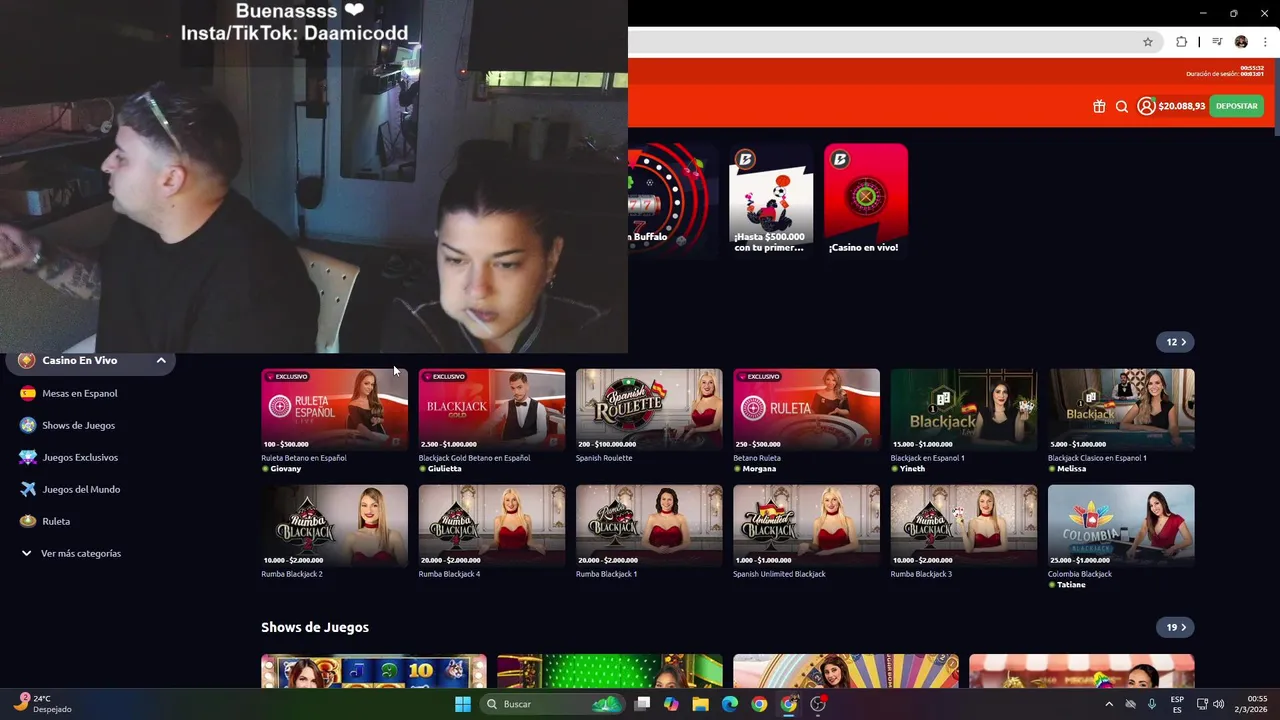The width and height of the screenshot is (1280, 720).
Task: Open Task View in the taskbar
Action: coord(642,704)
